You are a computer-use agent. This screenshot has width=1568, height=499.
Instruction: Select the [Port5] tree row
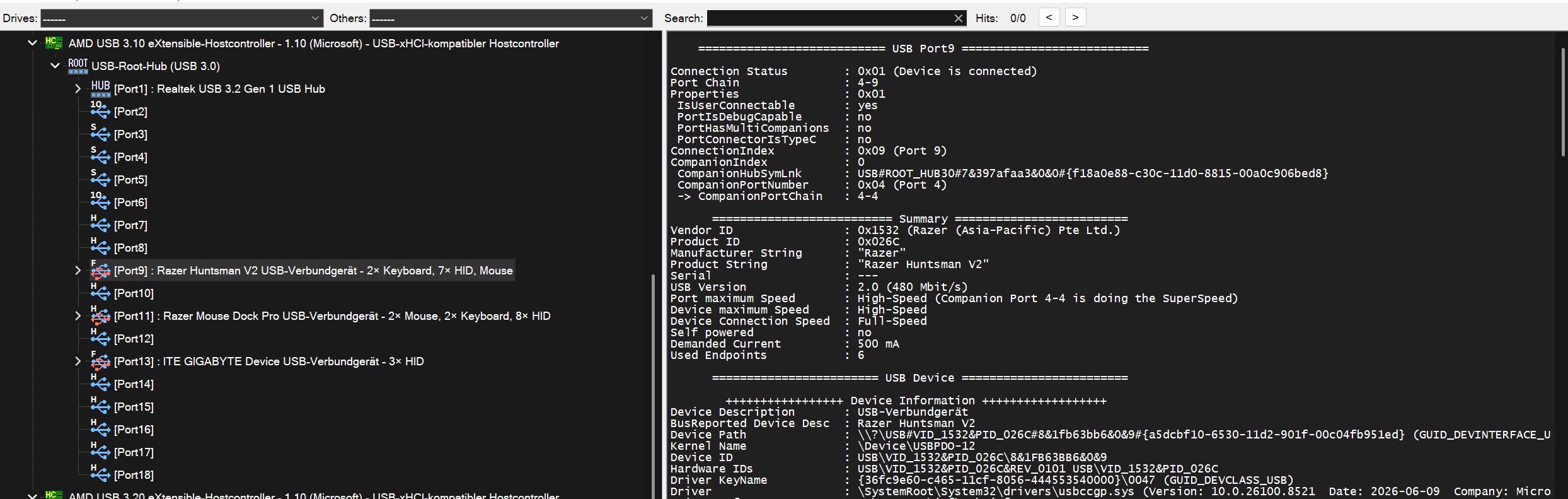point(130,179)
